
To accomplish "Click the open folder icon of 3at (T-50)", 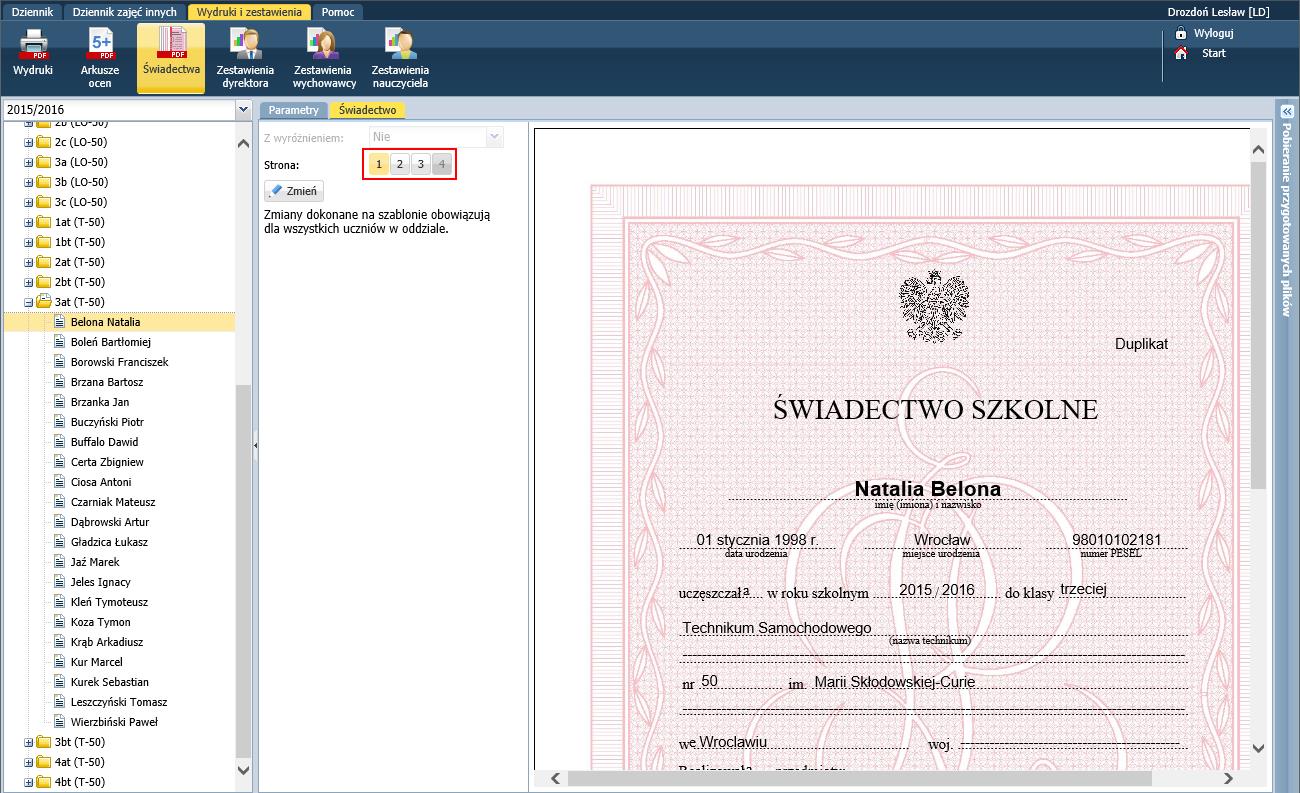I will coord(44,302).
